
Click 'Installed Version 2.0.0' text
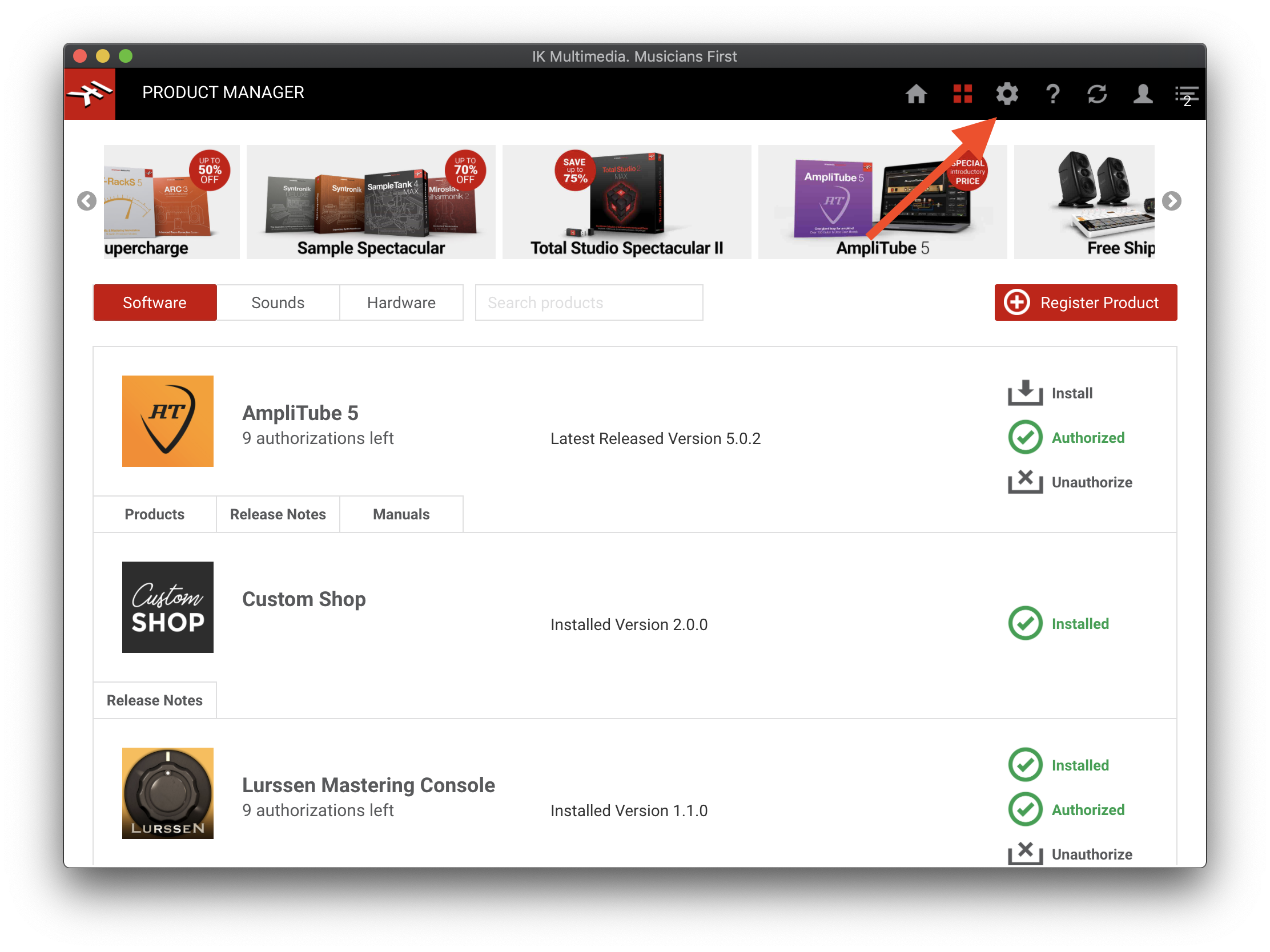[x=629, y=625]
